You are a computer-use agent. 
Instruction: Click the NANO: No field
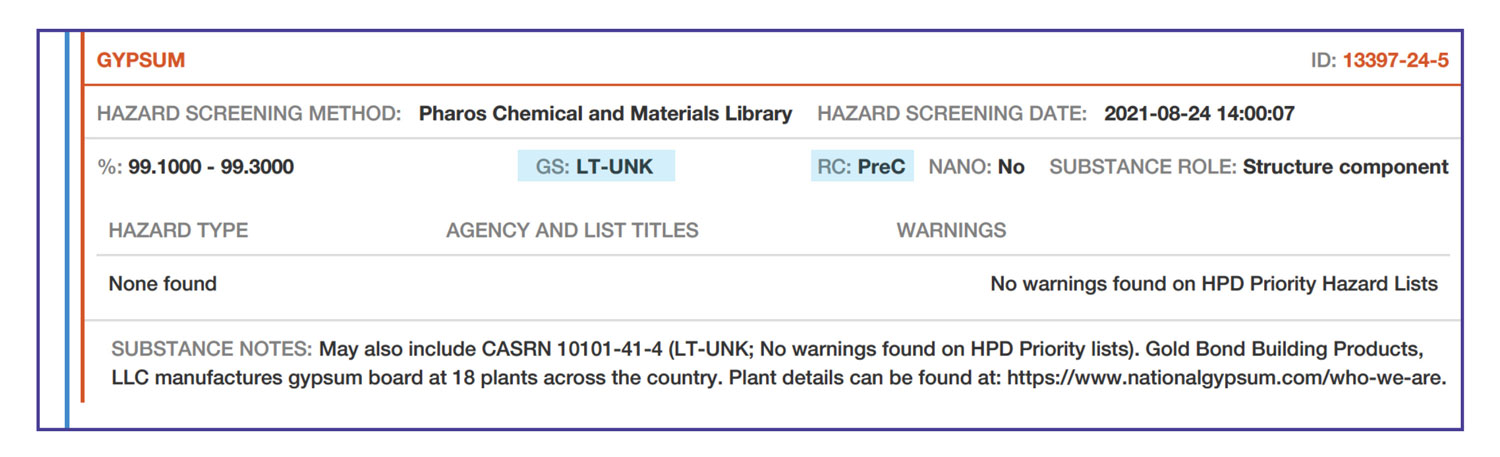point(976,167)
